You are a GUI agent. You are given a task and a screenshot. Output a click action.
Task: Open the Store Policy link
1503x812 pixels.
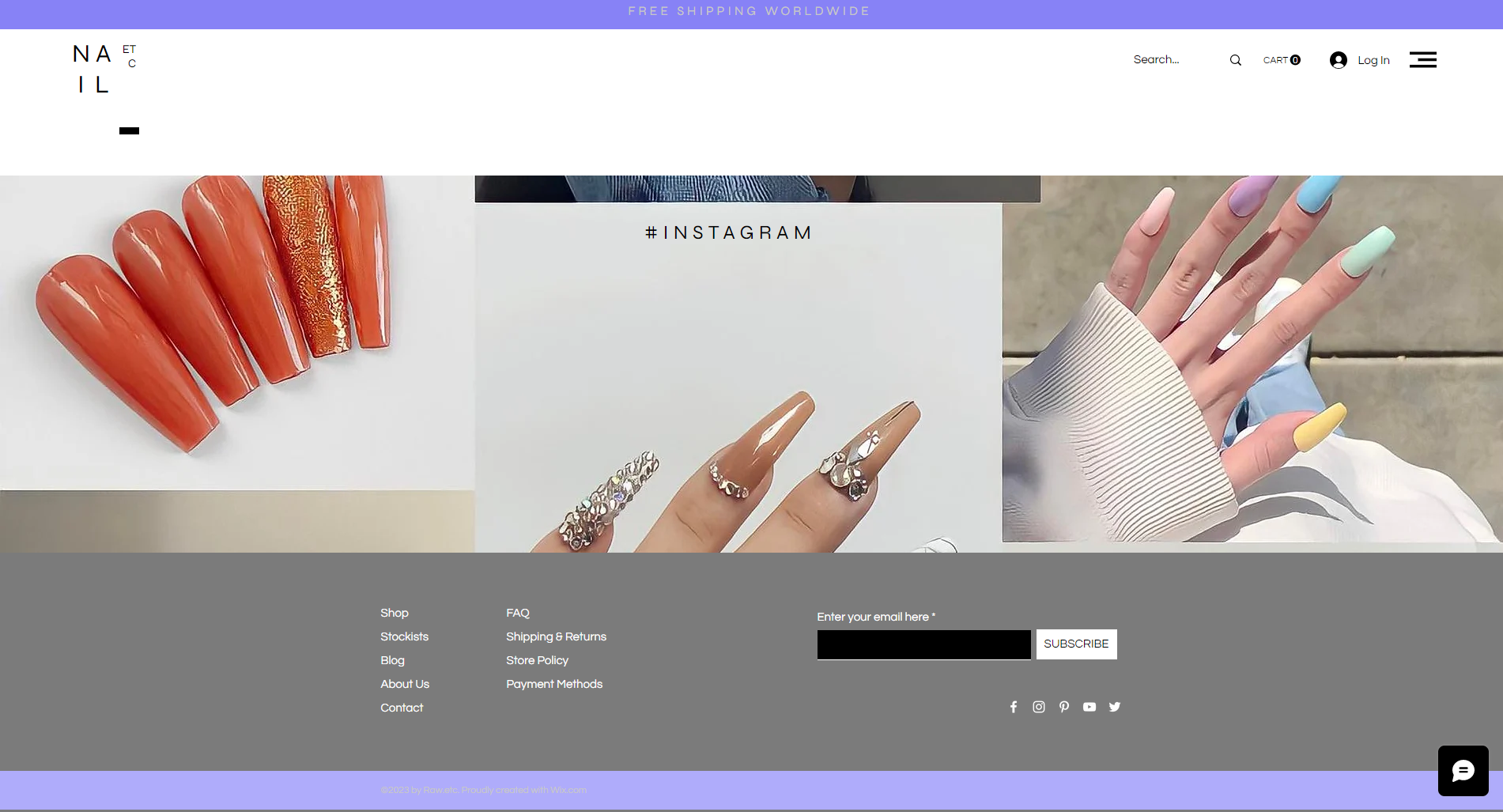pos(537,660)
